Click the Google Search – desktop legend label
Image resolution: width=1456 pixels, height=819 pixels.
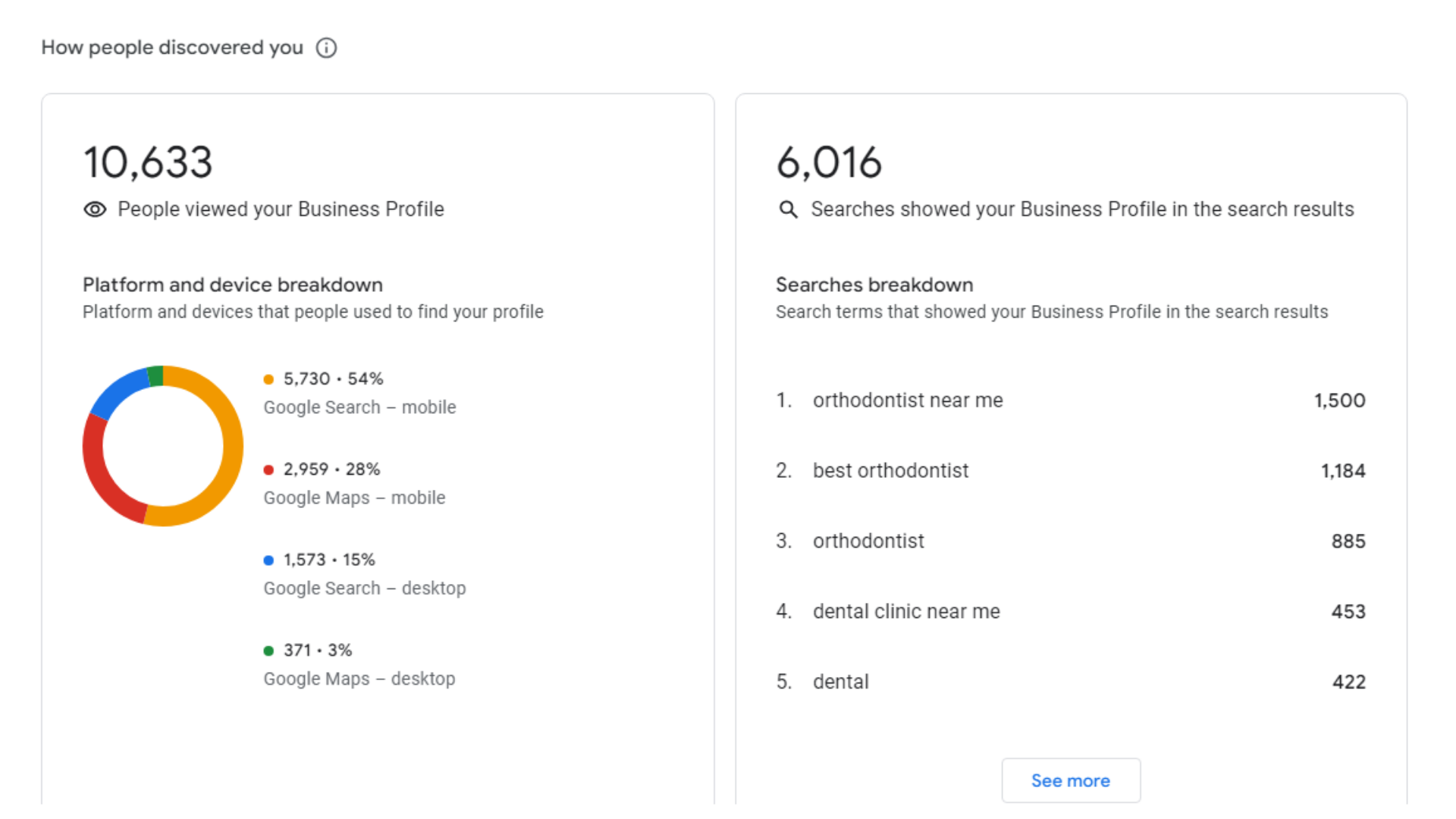(x=365, y=588)
